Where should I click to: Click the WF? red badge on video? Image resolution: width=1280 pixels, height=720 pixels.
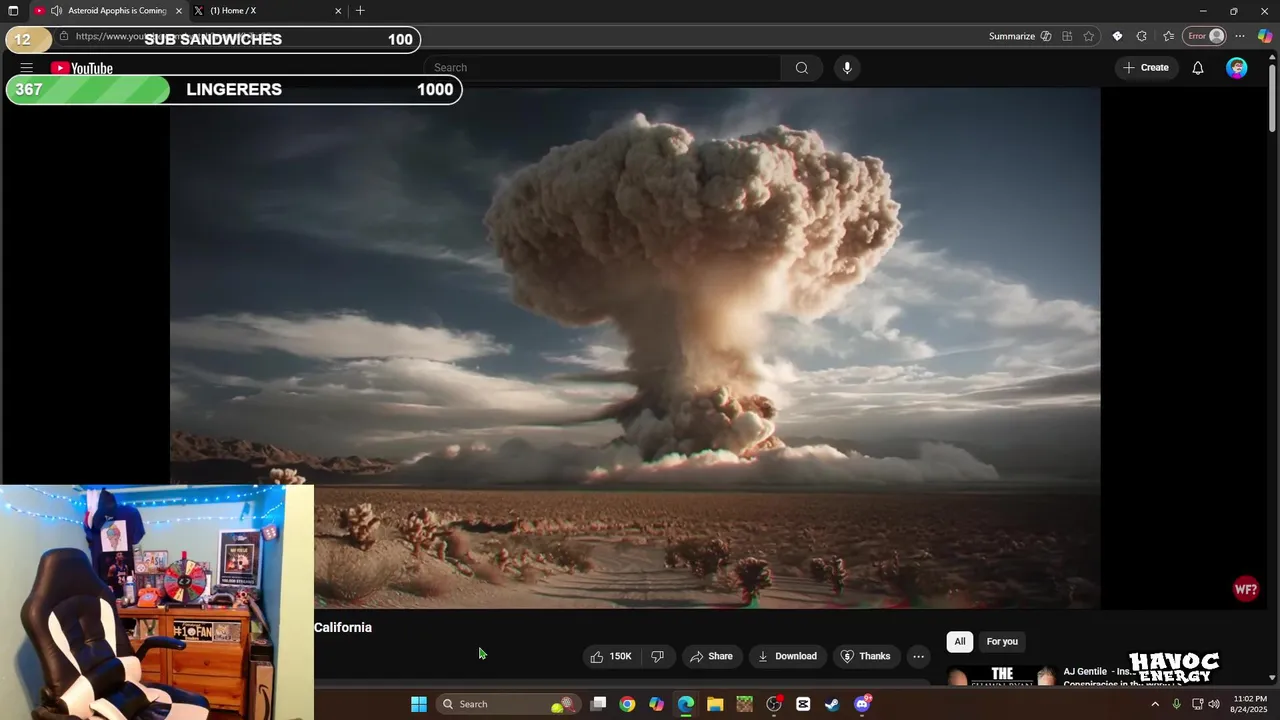(1245, 589)
